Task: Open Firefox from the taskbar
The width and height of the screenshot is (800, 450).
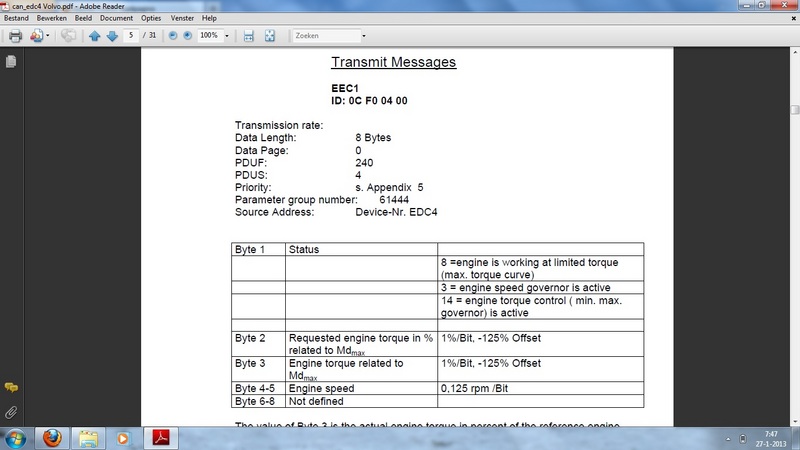Action: click(x=53, y=437)
